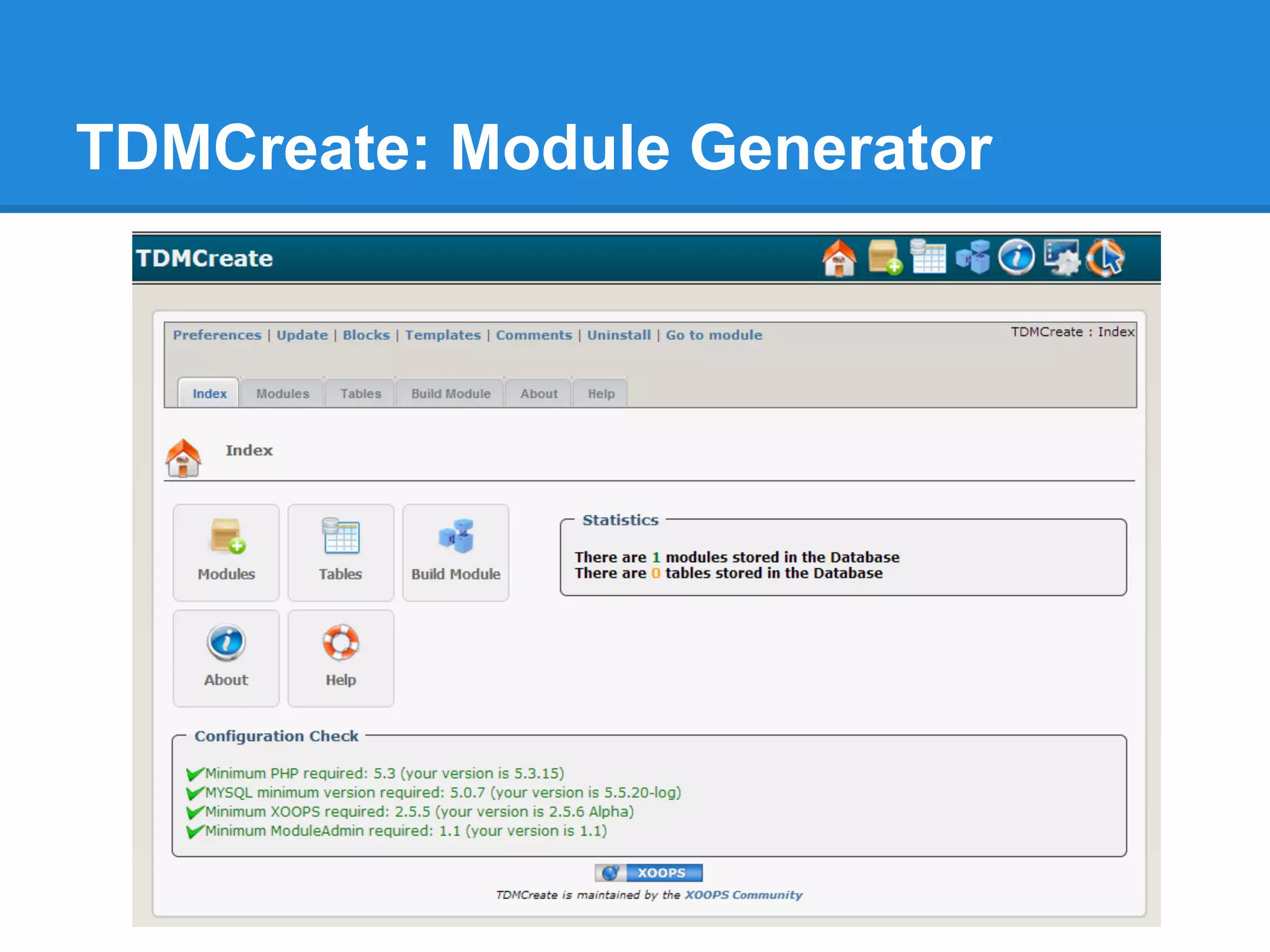Image resolution: width=1270 pixels, height=952 pixels.
Task: Open the Blocks link
Action: click(x=366, y=335)
